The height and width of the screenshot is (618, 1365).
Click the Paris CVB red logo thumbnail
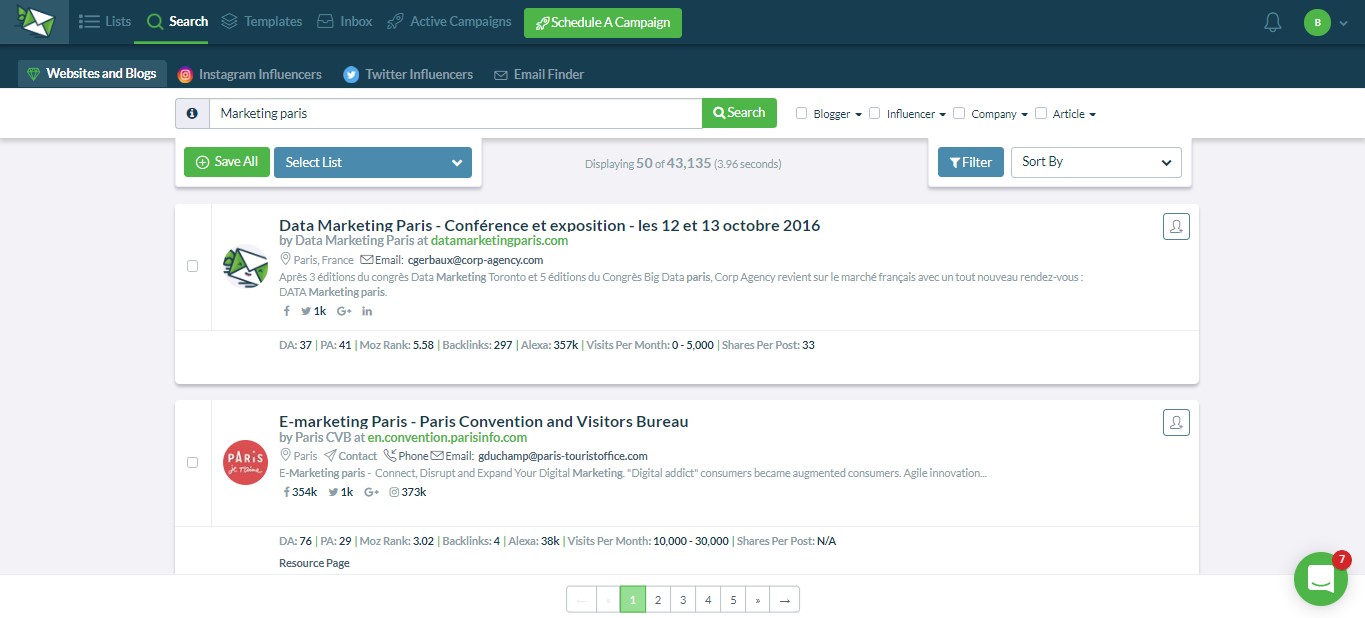point(245,462)
